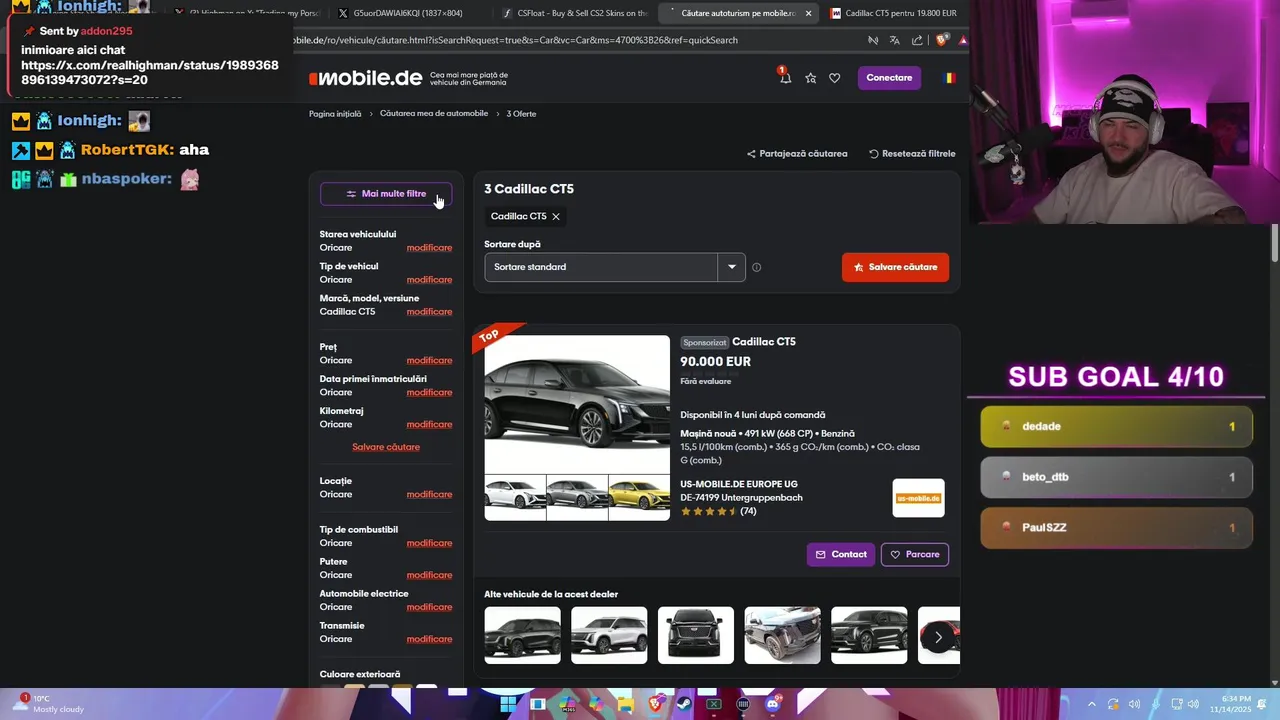Go to the mobile.de logo homepage

(366, 78)
